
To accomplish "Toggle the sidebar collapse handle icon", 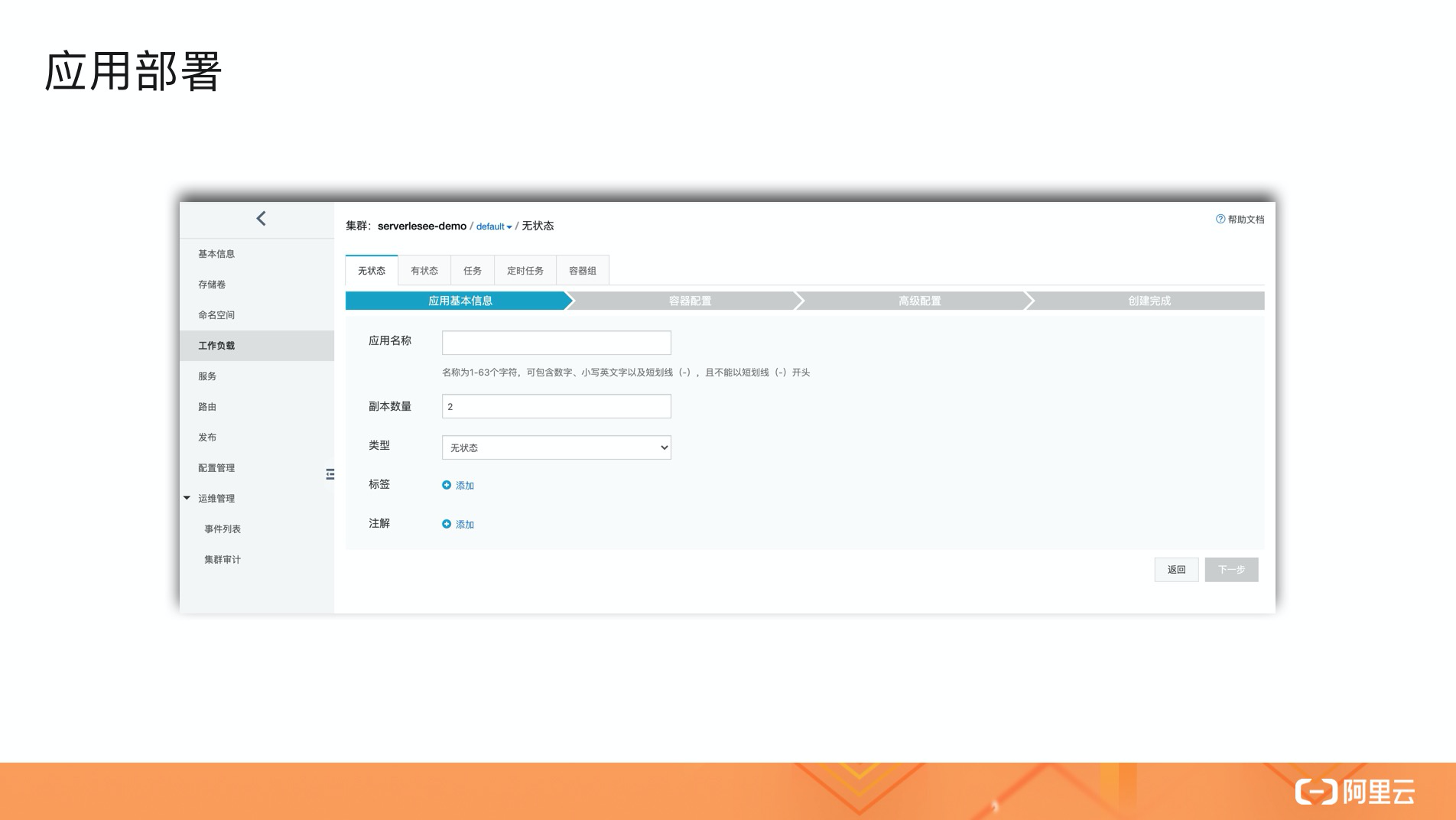I will (x=330, y=474).
